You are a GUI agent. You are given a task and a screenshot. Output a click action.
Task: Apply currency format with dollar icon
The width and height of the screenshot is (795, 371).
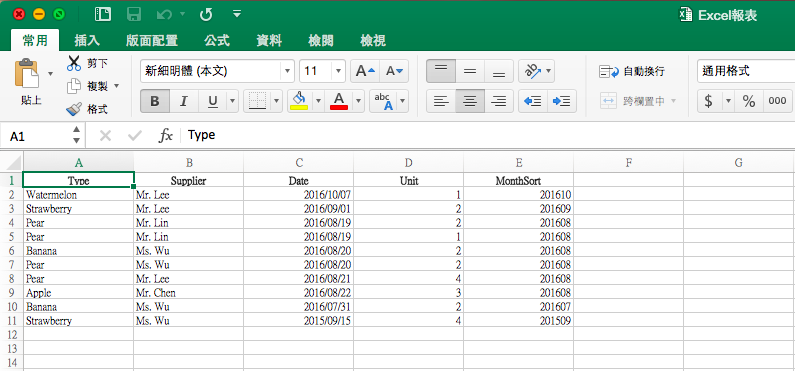tap(709, 101)
